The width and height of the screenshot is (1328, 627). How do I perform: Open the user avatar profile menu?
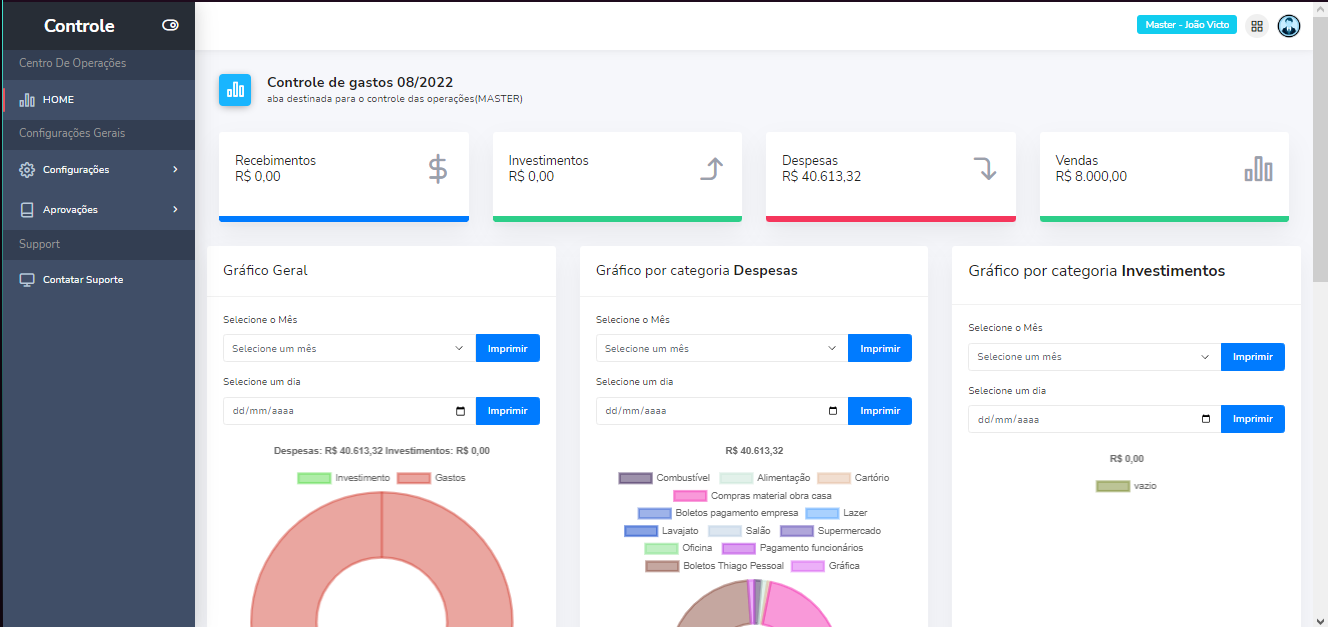[x=1289, y=26]
